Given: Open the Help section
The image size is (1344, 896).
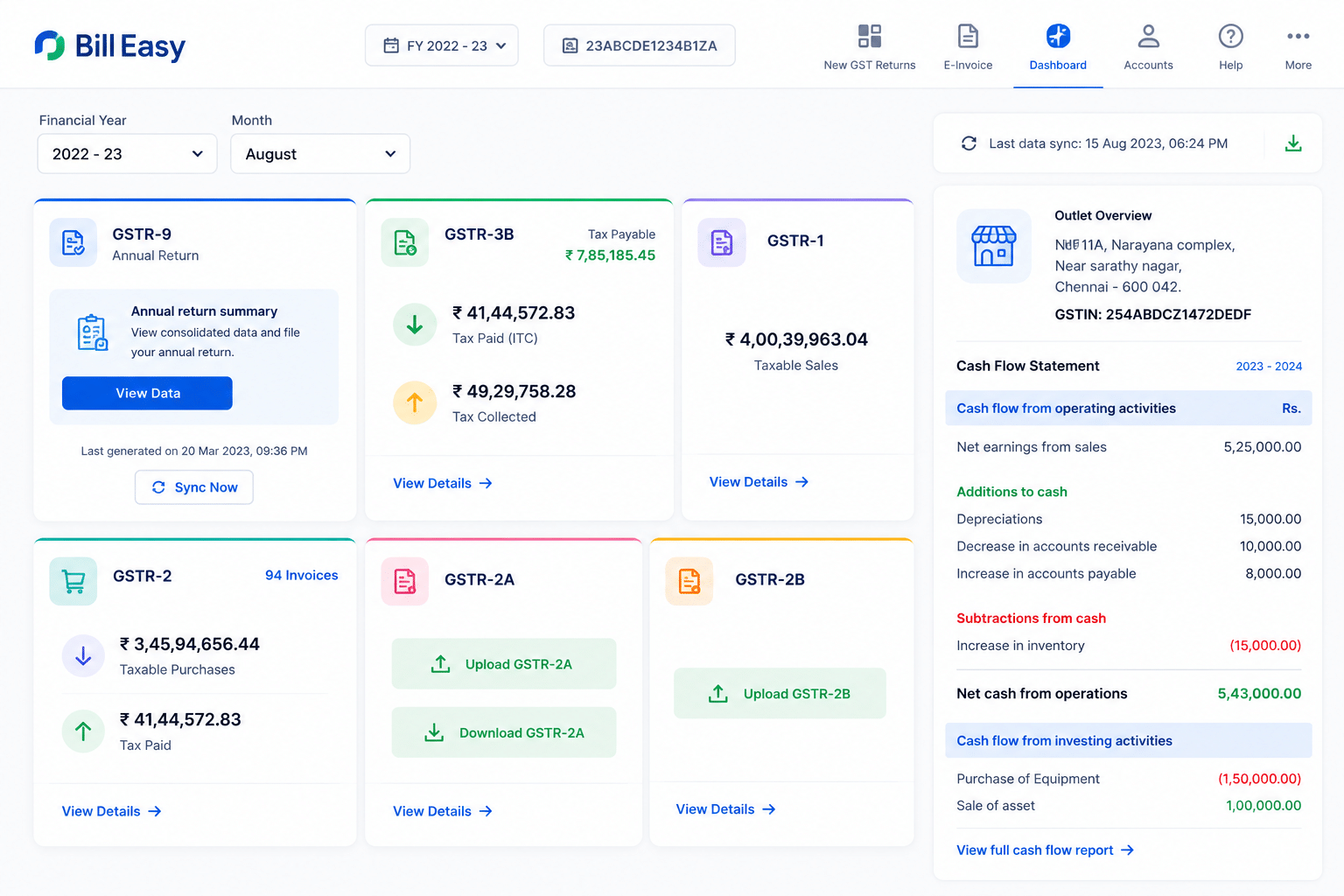Looking at the screenshot, I should [1231, 47].
